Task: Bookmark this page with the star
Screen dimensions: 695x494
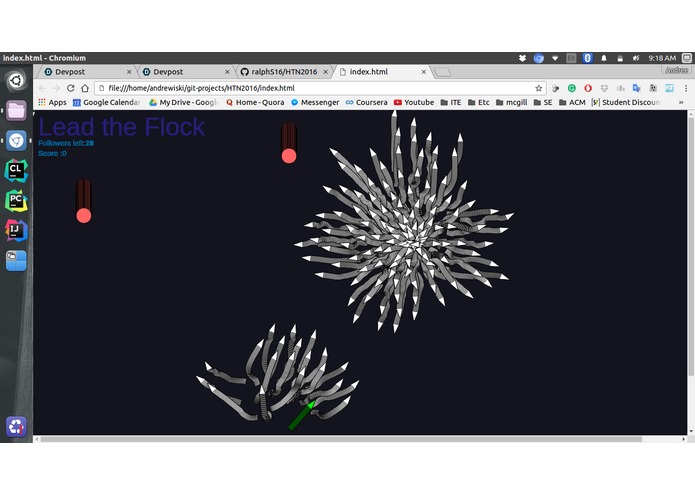Action: [x=539, y=88]
